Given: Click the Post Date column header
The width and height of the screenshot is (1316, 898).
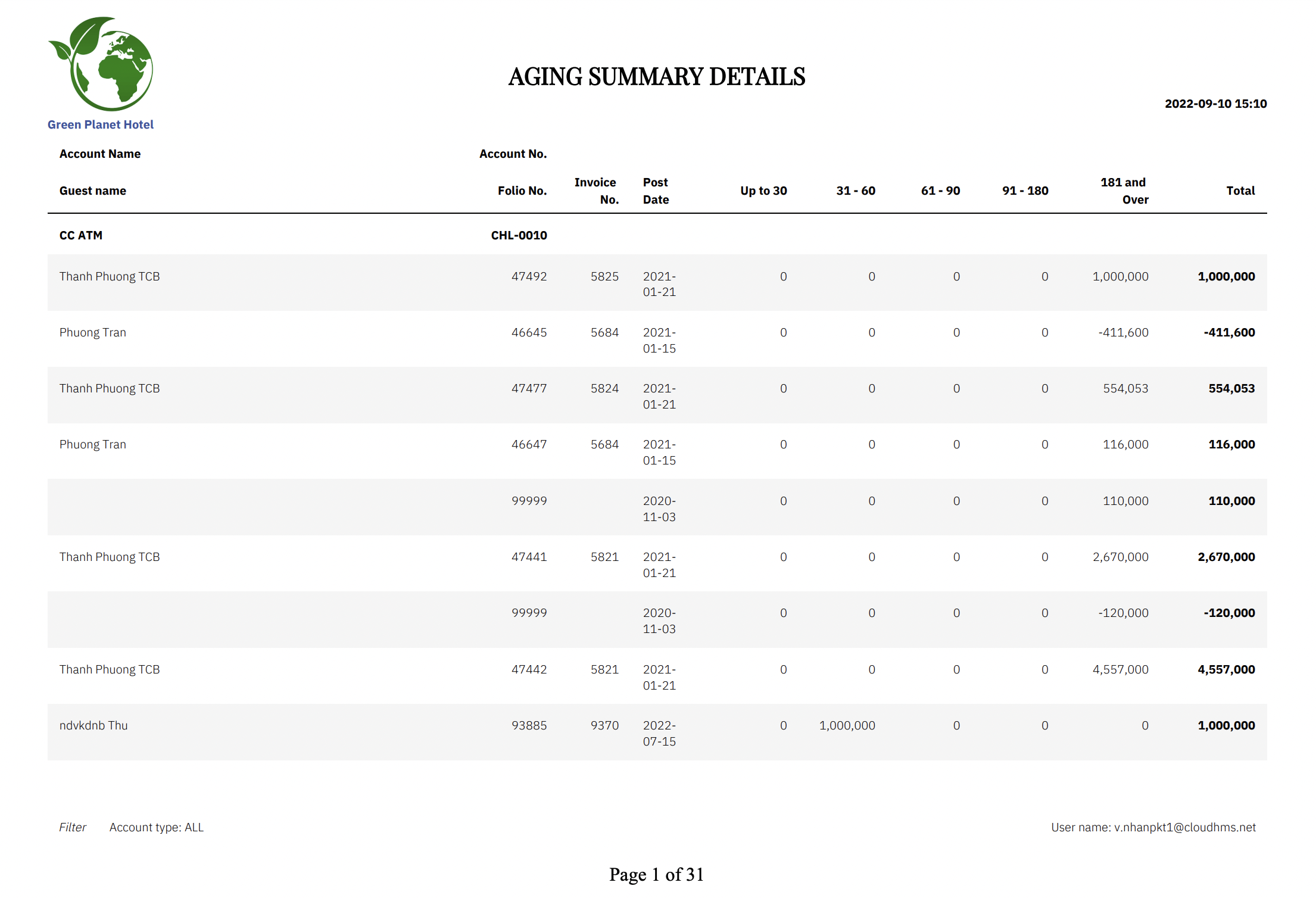Looking at the screenshot, I should click(x=656, y=191).
